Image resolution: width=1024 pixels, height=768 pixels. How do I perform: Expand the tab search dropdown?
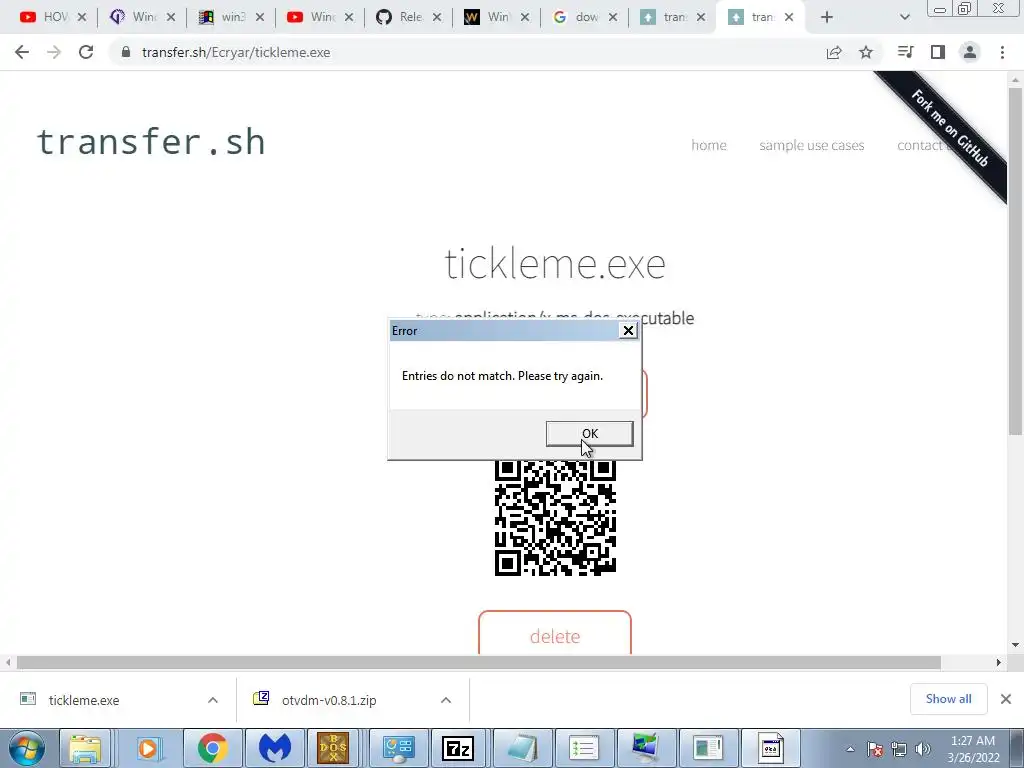click(x=904, y=17)
